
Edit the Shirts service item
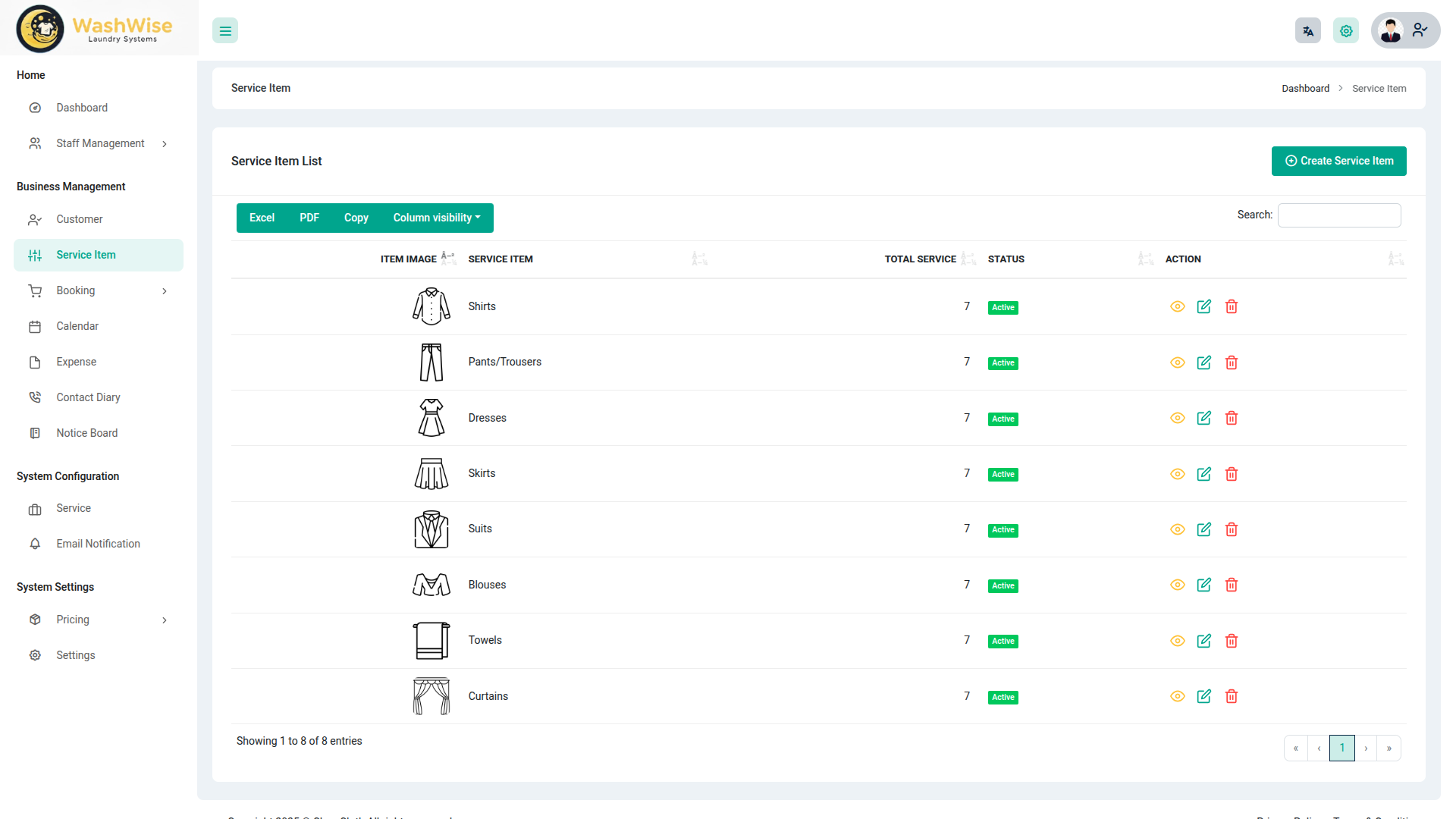coord(1203,306)
